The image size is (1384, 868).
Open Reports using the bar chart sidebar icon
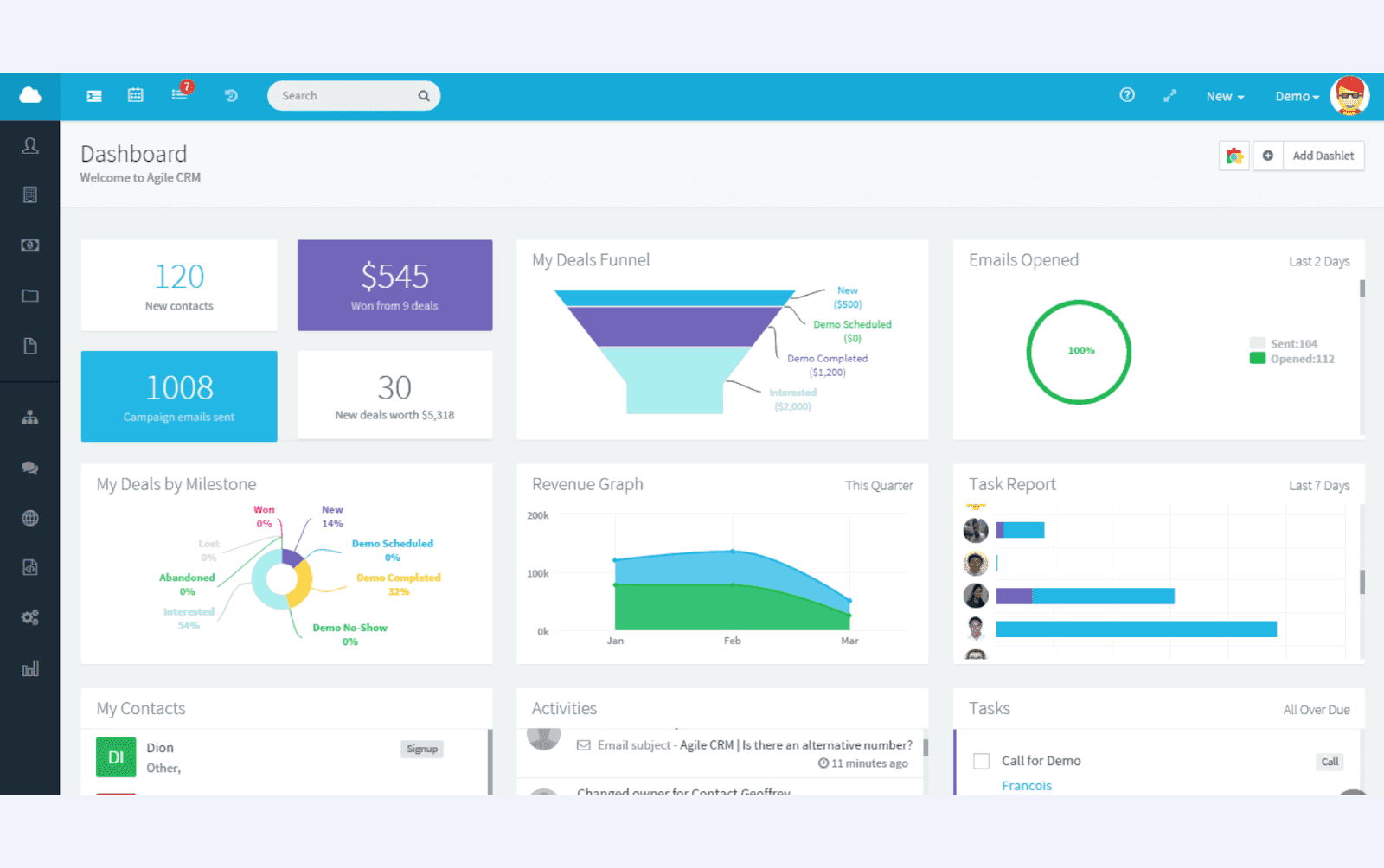pyautogui.click(x=30, y=667)
